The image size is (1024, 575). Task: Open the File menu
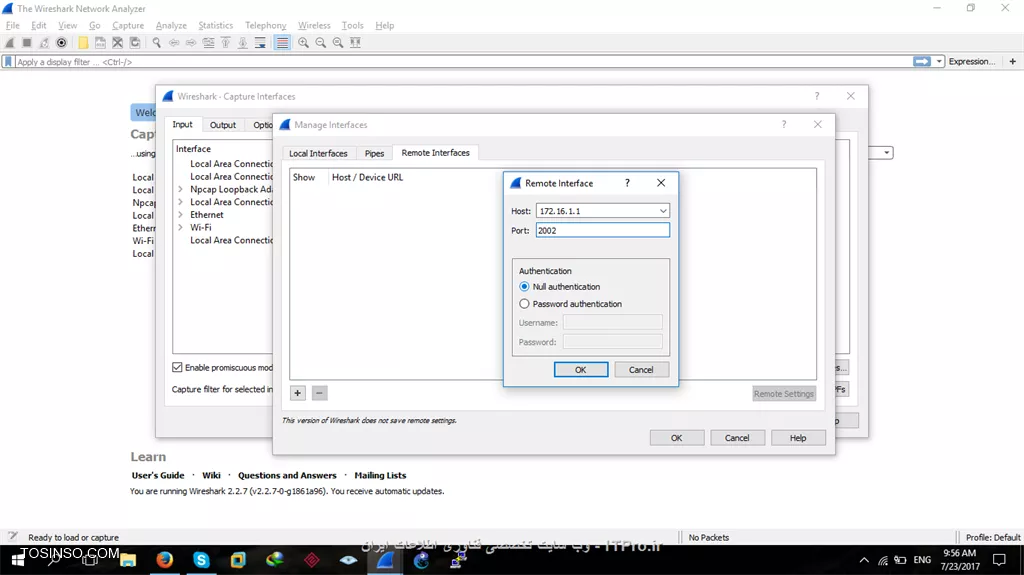pos(12,25)
